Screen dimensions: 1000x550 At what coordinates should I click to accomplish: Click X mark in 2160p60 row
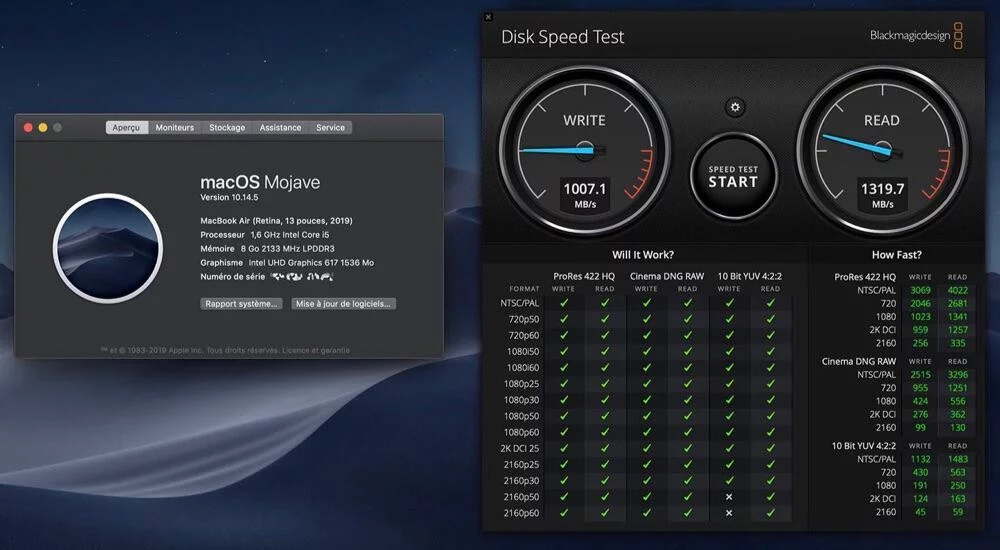pos(729,512)
